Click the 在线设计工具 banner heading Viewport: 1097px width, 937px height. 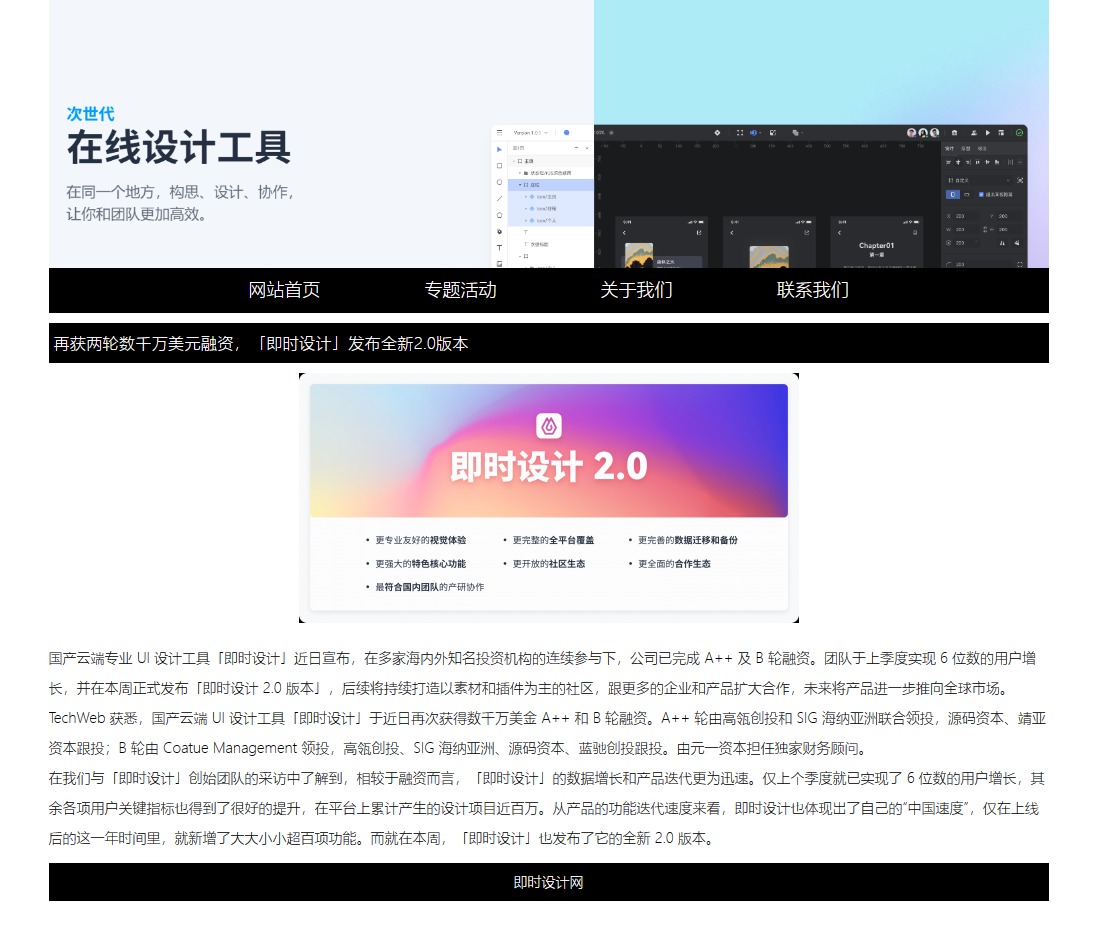click(179, 148)
